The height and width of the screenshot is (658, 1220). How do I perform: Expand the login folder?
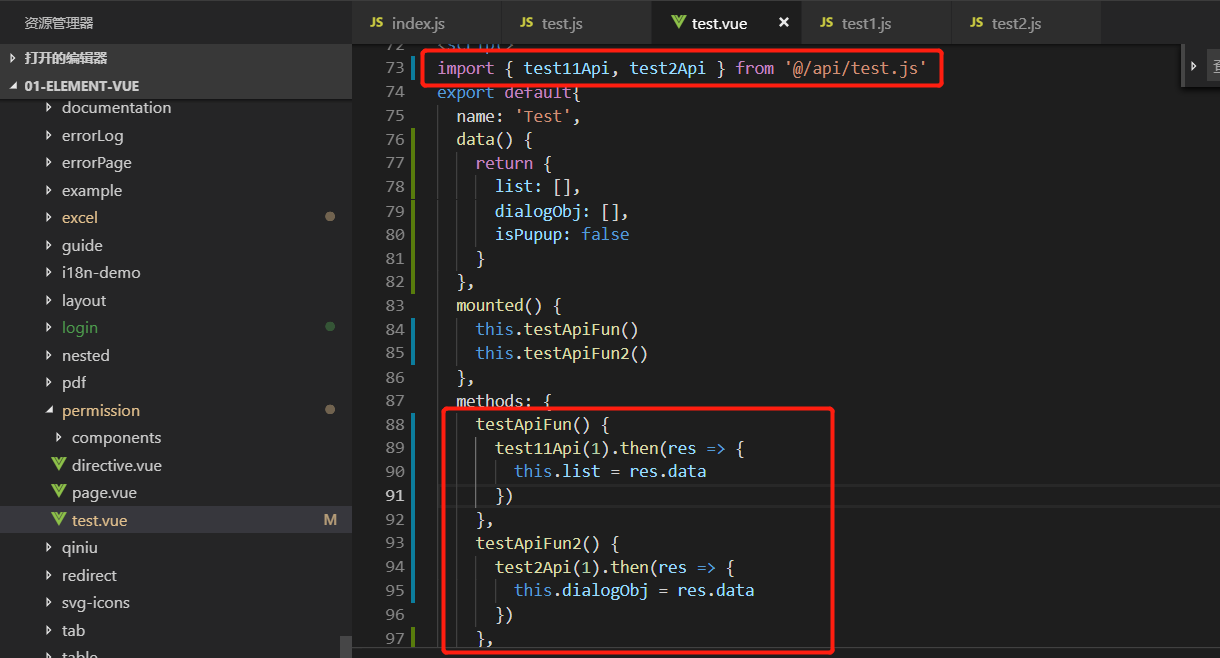coord(50,327)
